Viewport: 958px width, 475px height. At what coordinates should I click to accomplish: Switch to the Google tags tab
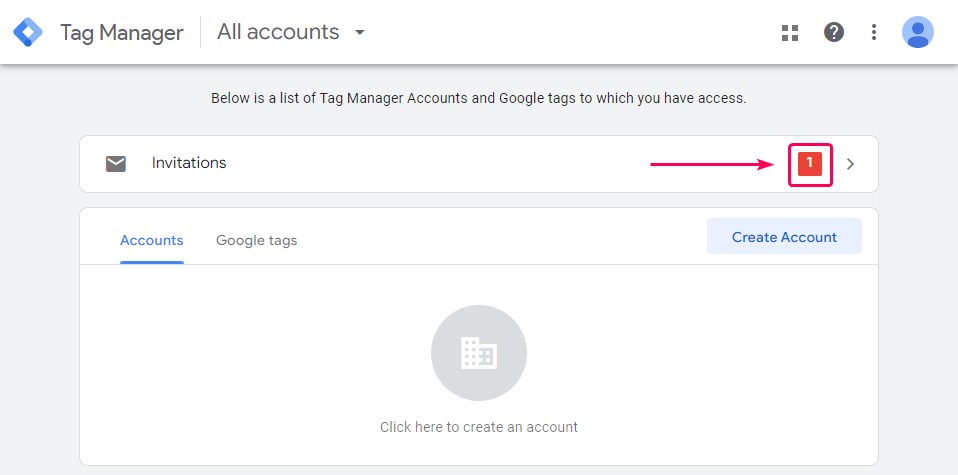(257, 240)
